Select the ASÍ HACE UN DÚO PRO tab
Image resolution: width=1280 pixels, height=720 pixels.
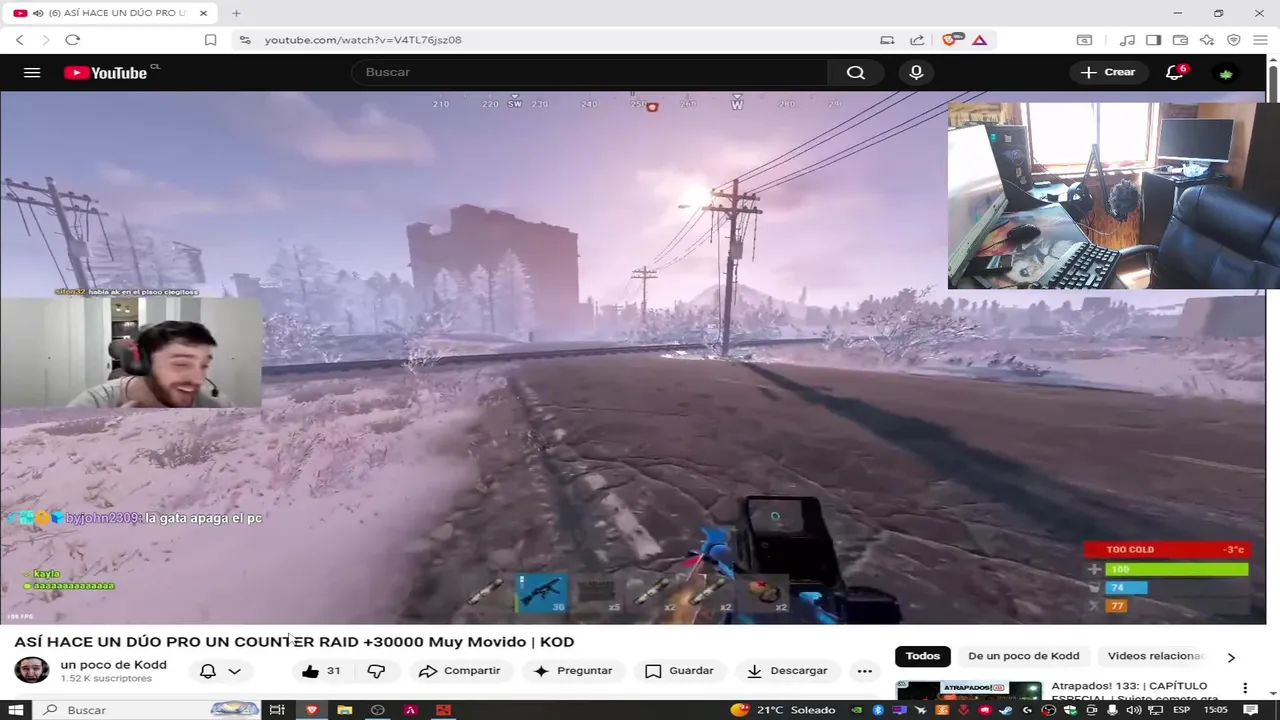[110, 13]
